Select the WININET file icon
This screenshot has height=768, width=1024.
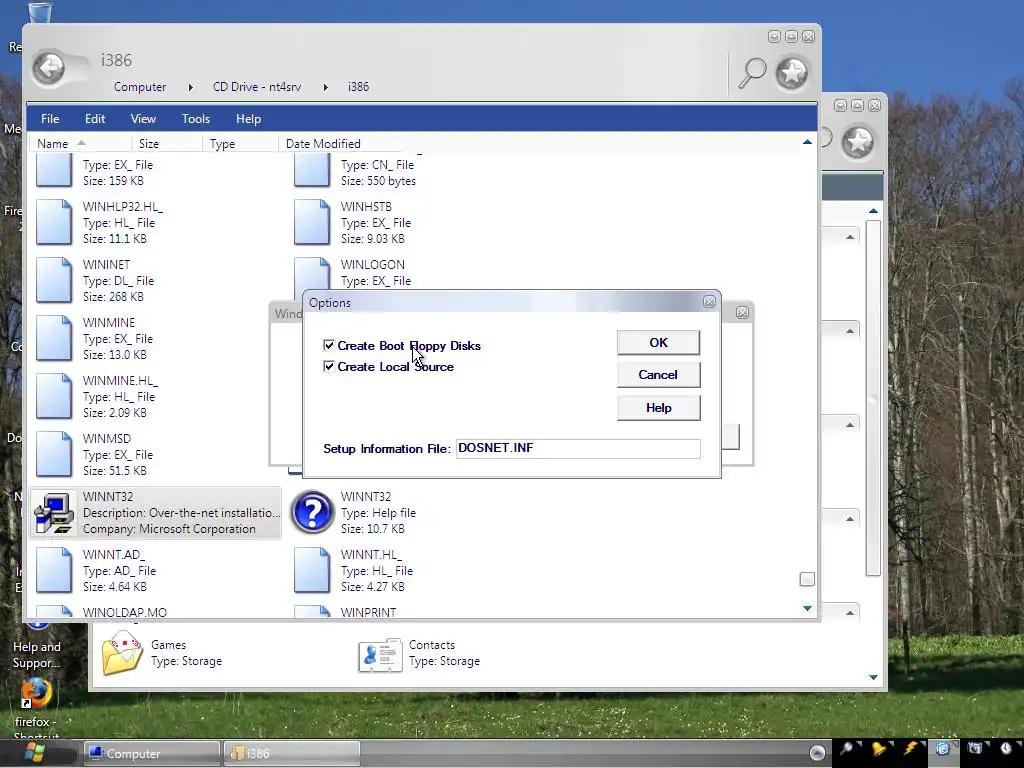[54, 281]
